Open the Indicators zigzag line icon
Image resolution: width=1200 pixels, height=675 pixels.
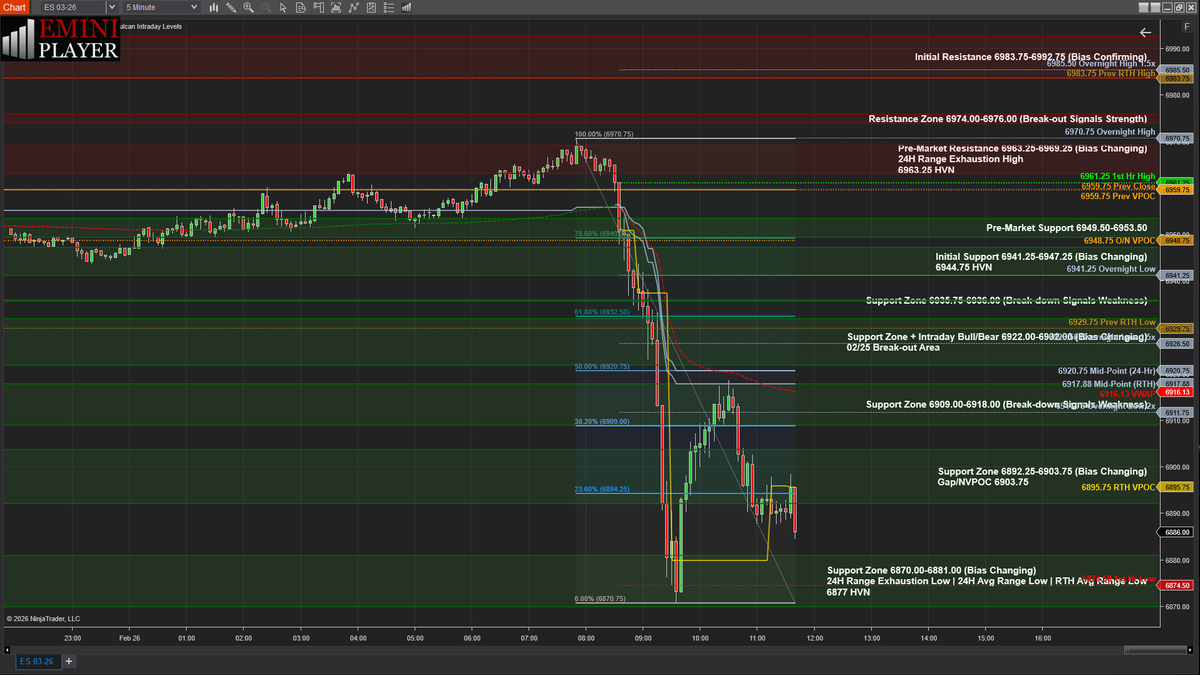point(354,7)
